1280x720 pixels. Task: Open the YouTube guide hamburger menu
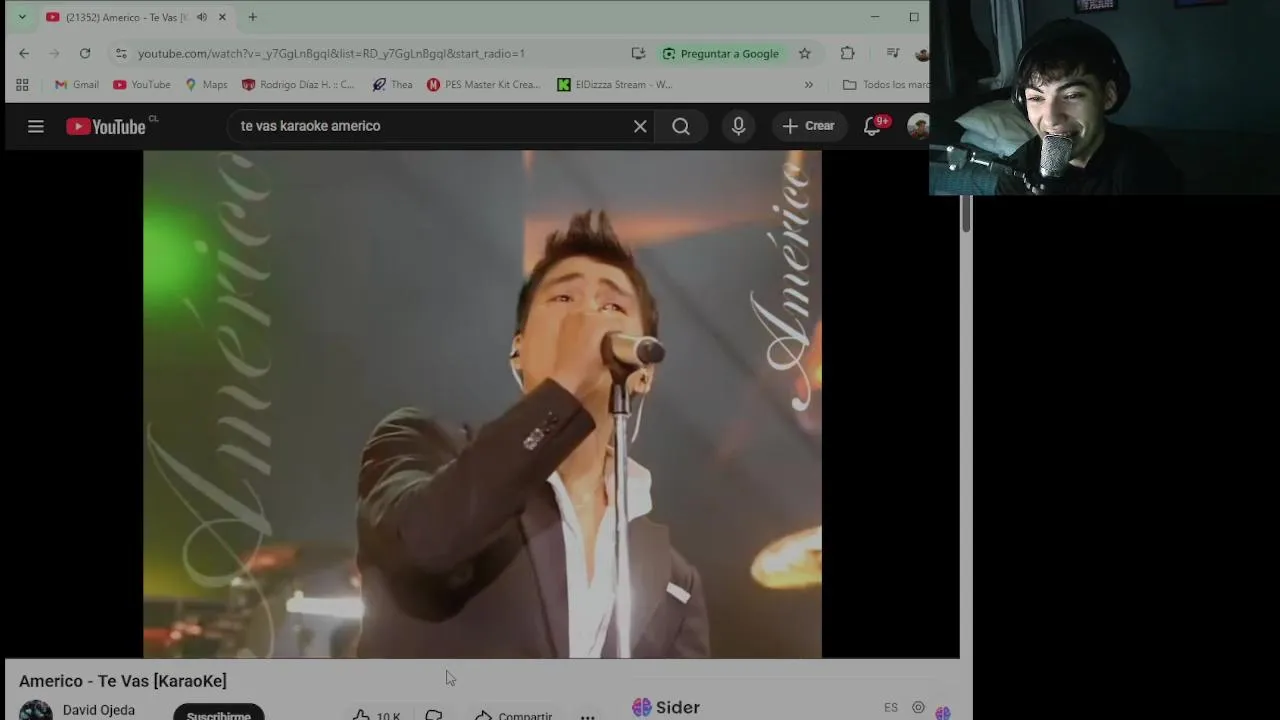pos(36,126)
